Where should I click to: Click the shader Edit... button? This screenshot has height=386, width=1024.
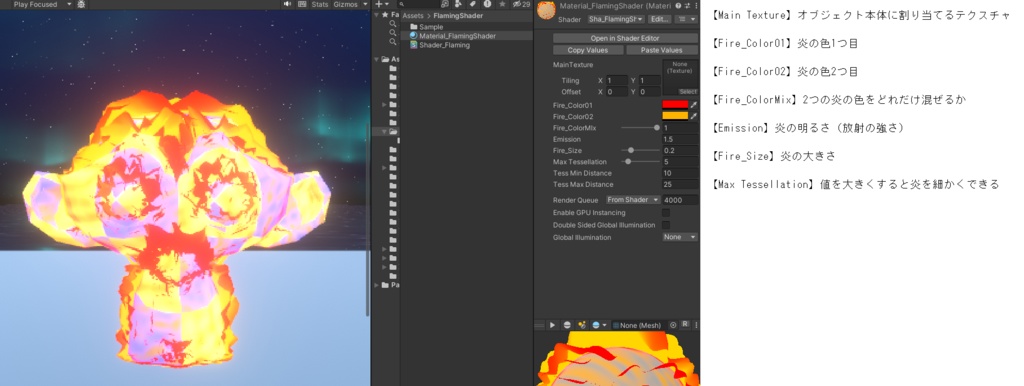pyautogui.click(x=660, y=20)
